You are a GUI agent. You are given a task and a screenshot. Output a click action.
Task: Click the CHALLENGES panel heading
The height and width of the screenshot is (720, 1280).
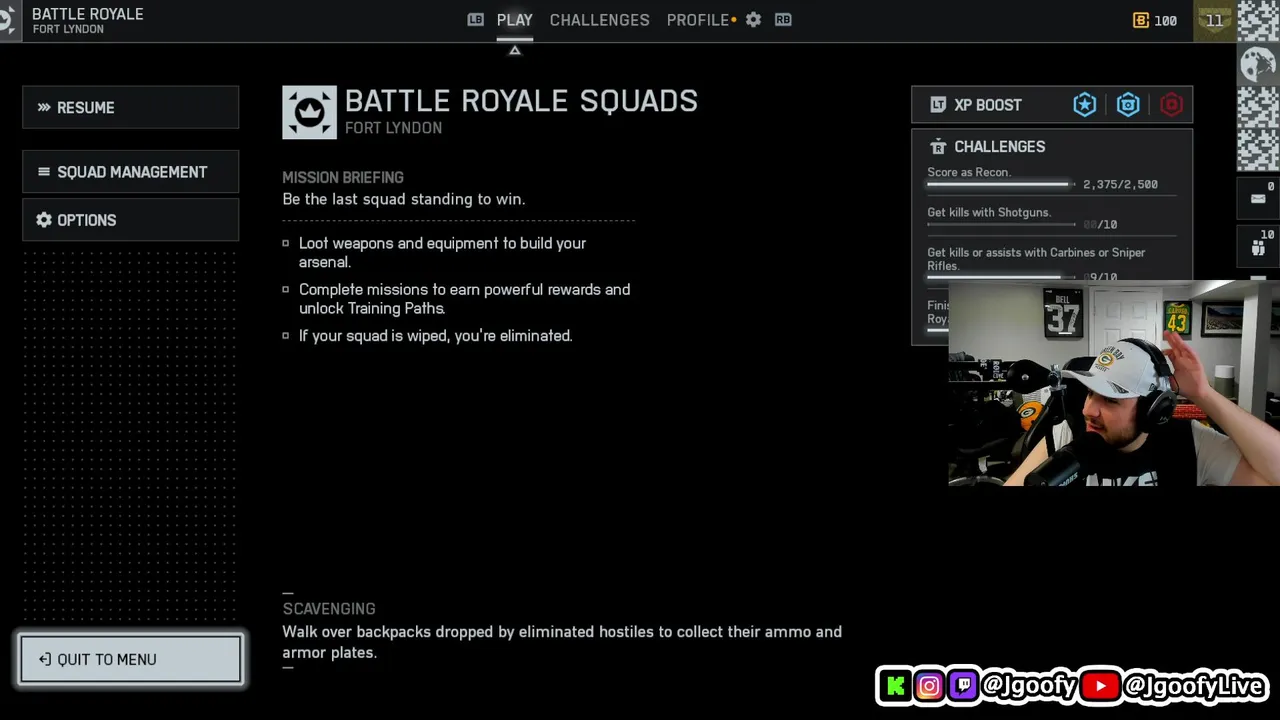pyautogui.click(x=999, y=147)
